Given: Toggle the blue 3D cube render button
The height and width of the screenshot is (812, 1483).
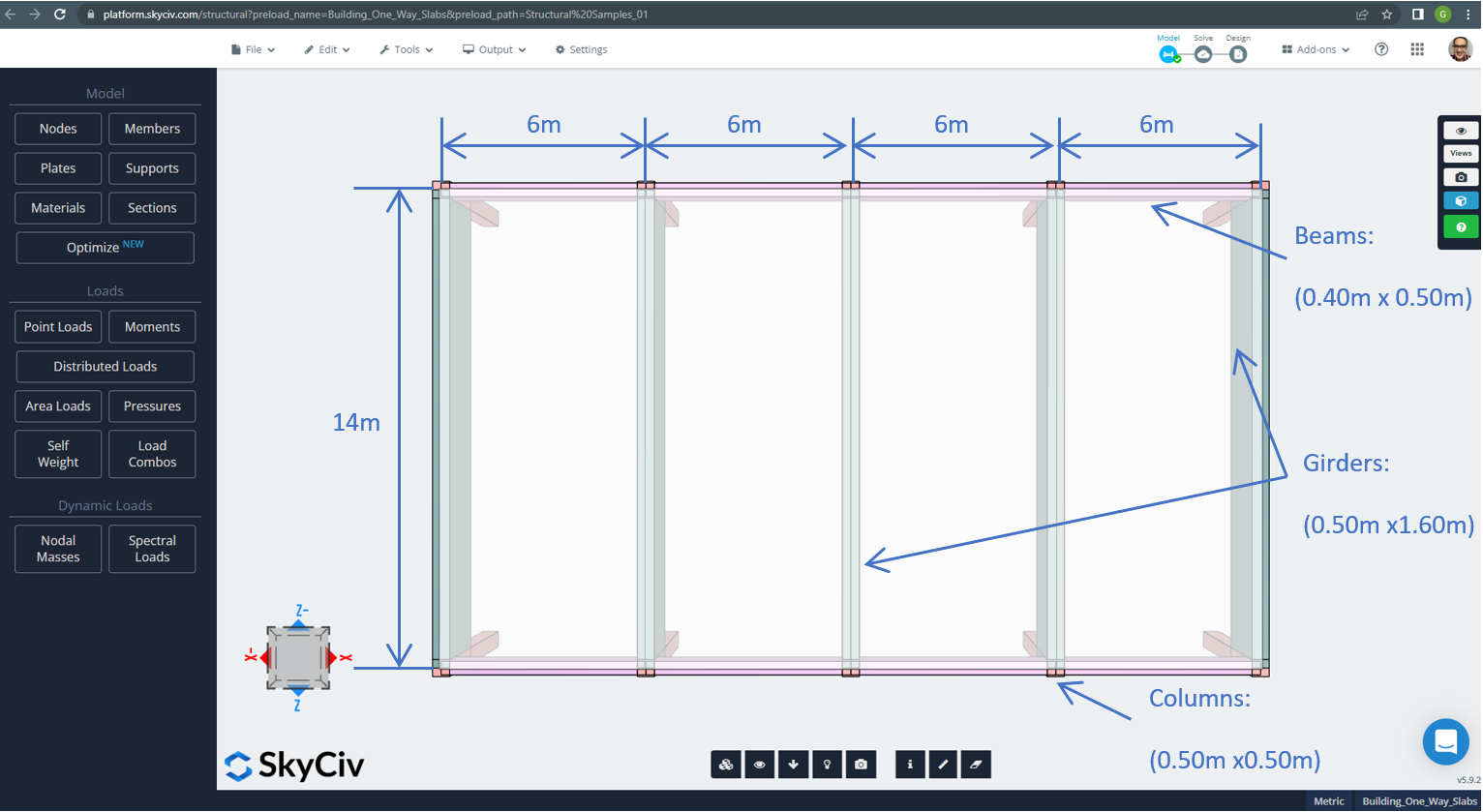Looking at the screenshot, I should click(1461, 201).
